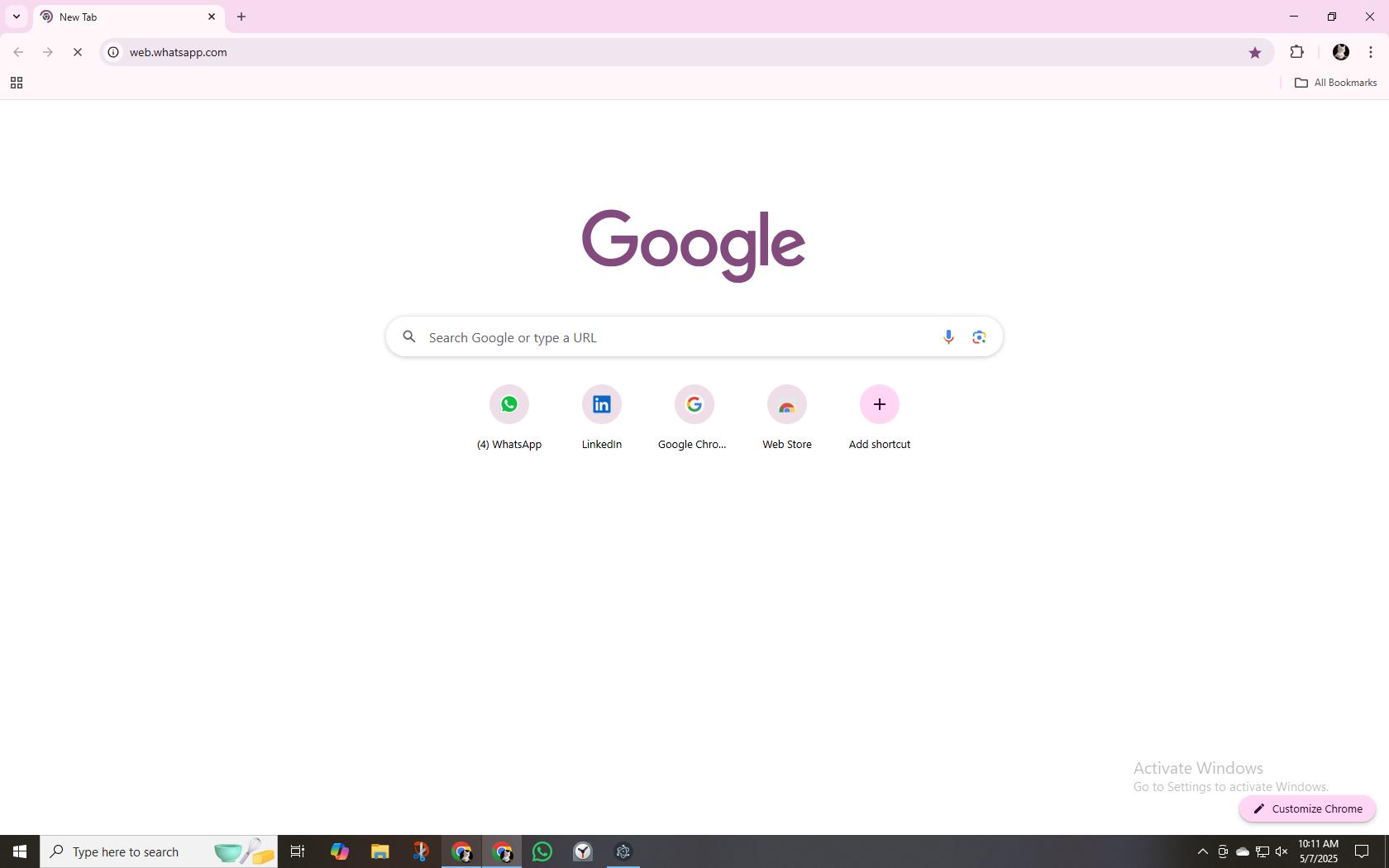Image resolution: width=1389 pixels, height=868 pixels.
Task: Click the Add shortcut plus button
Action: pos(880,404)
